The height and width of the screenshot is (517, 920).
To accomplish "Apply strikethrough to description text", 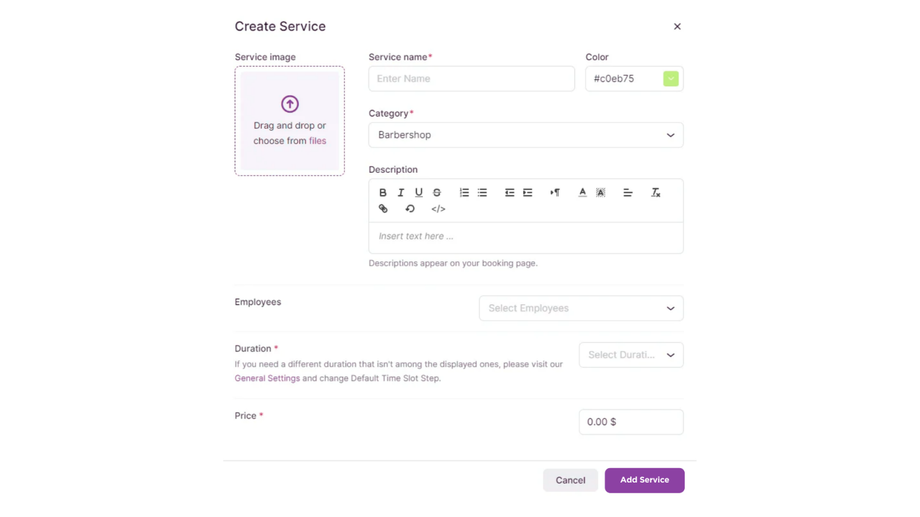I will click(437, 193).
